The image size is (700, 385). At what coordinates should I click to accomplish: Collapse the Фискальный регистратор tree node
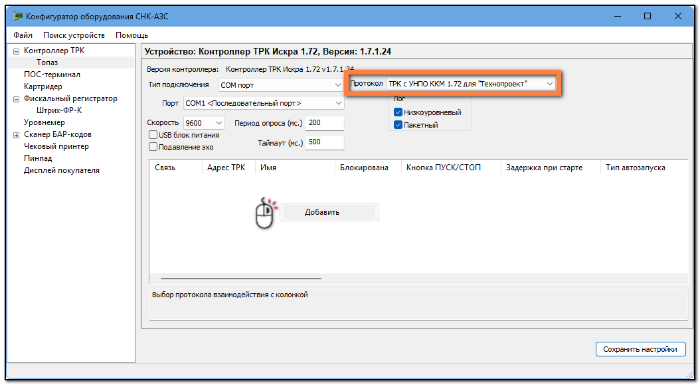[x=16, y=99]
